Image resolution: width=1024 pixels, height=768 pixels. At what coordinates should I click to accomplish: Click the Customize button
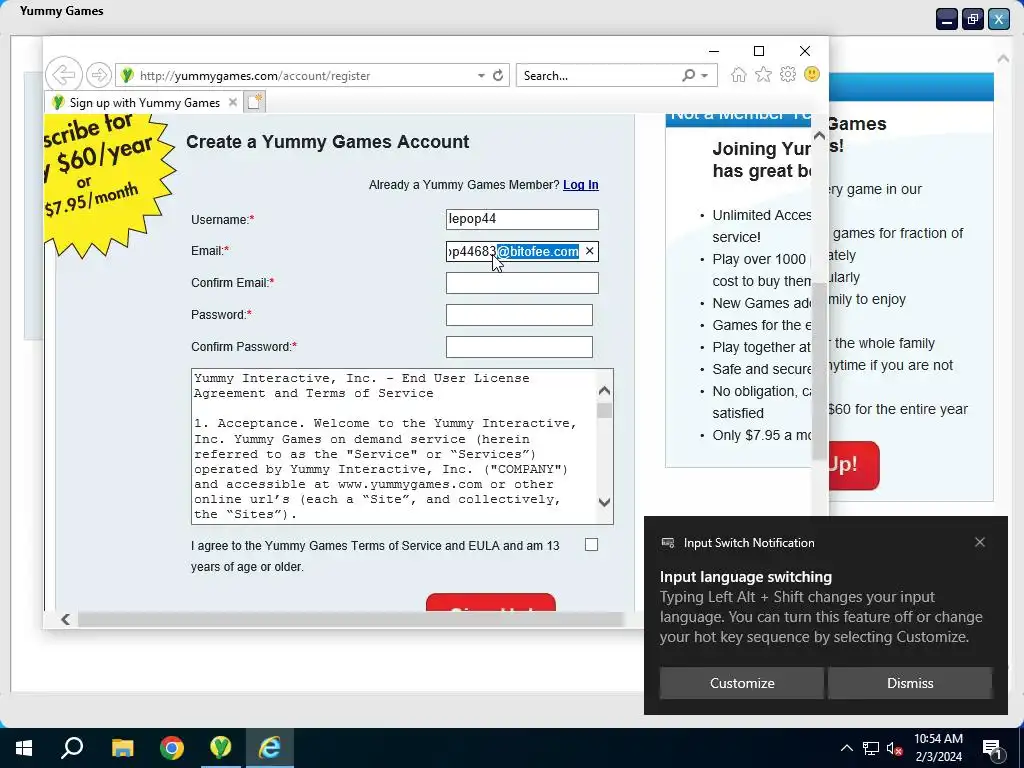click(x=742, y=682)
